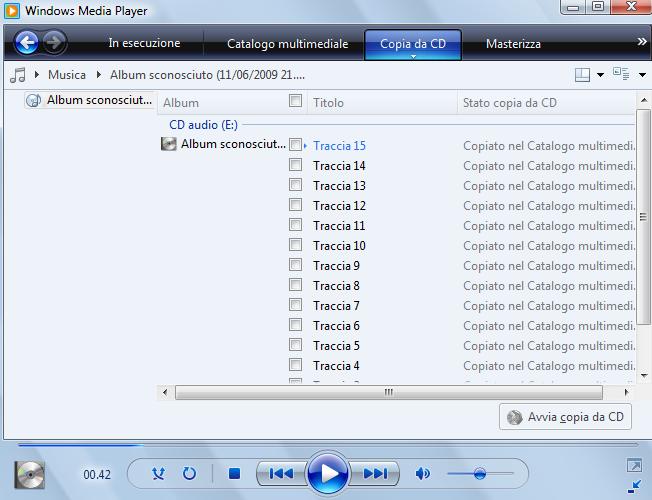Click the vertical scrollbar up arrow
The height and width of the screenshot is (500, 652).
pyautogui.click(x=644, y=100)
